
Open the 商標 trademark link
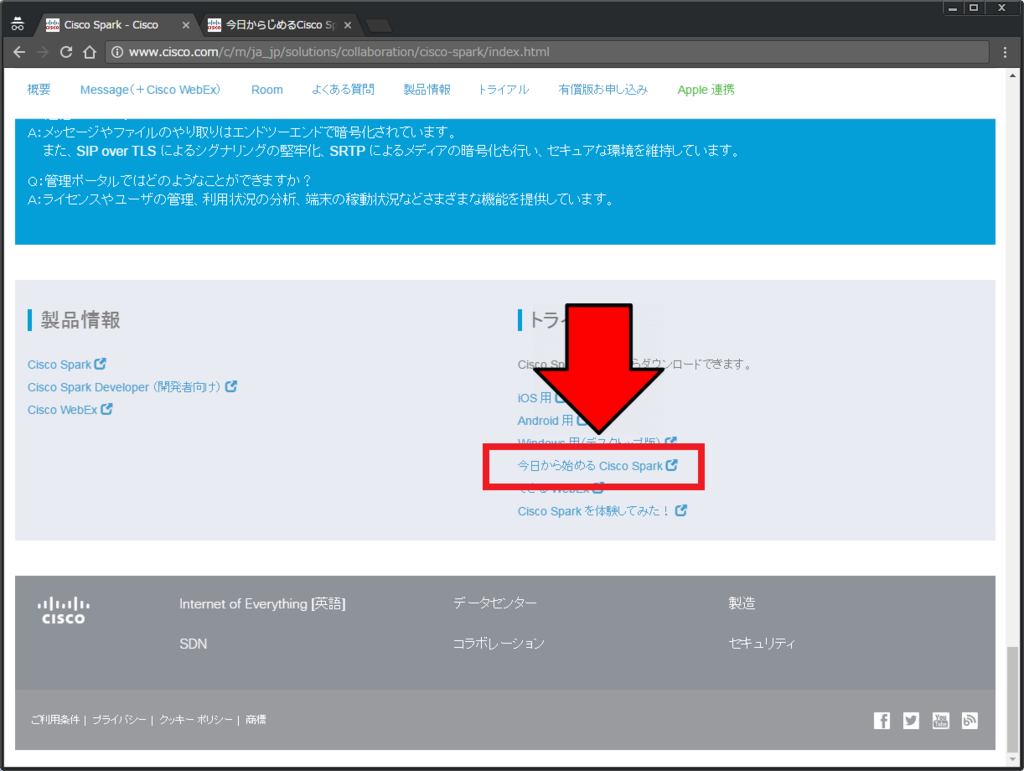256,719
